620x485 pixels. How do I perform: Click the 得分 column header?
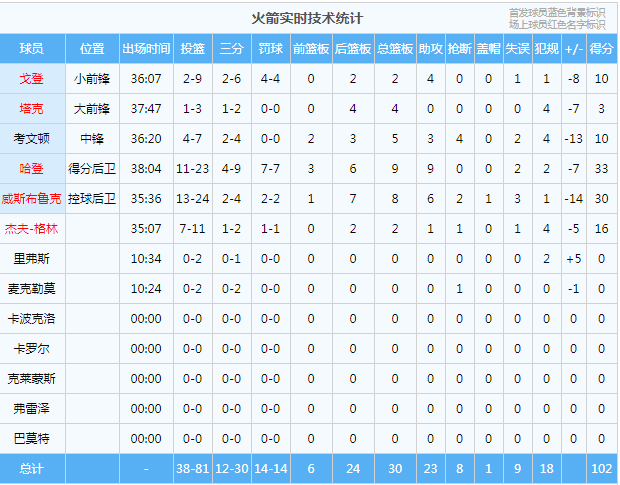601,49
